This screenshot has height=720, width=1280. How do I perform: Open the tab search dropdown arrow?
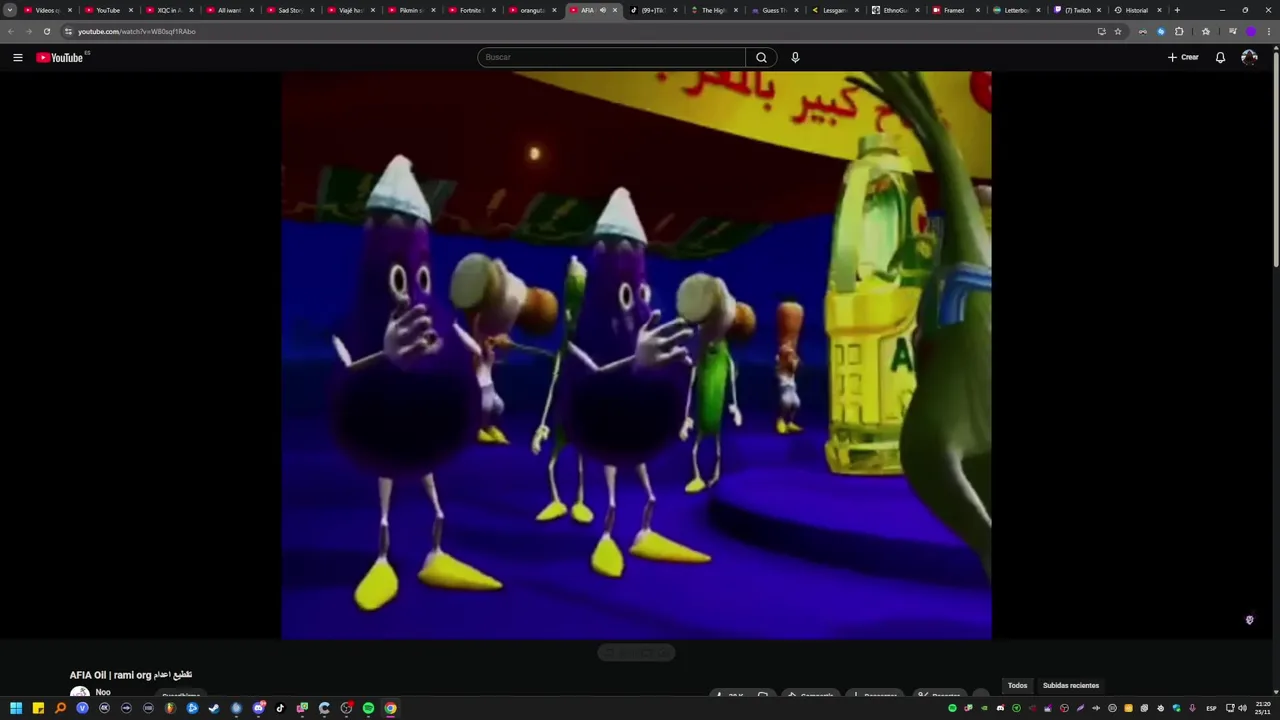pyautogui.click(x=10, y=10)
